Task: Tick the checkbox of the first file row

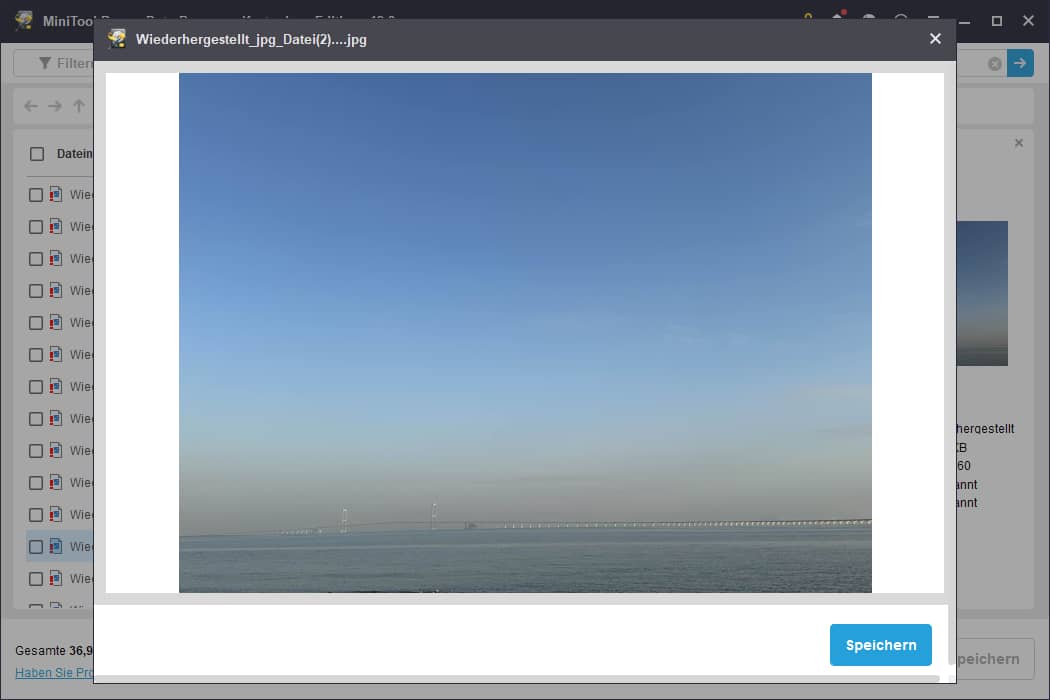Action: (x=36, y=195)
